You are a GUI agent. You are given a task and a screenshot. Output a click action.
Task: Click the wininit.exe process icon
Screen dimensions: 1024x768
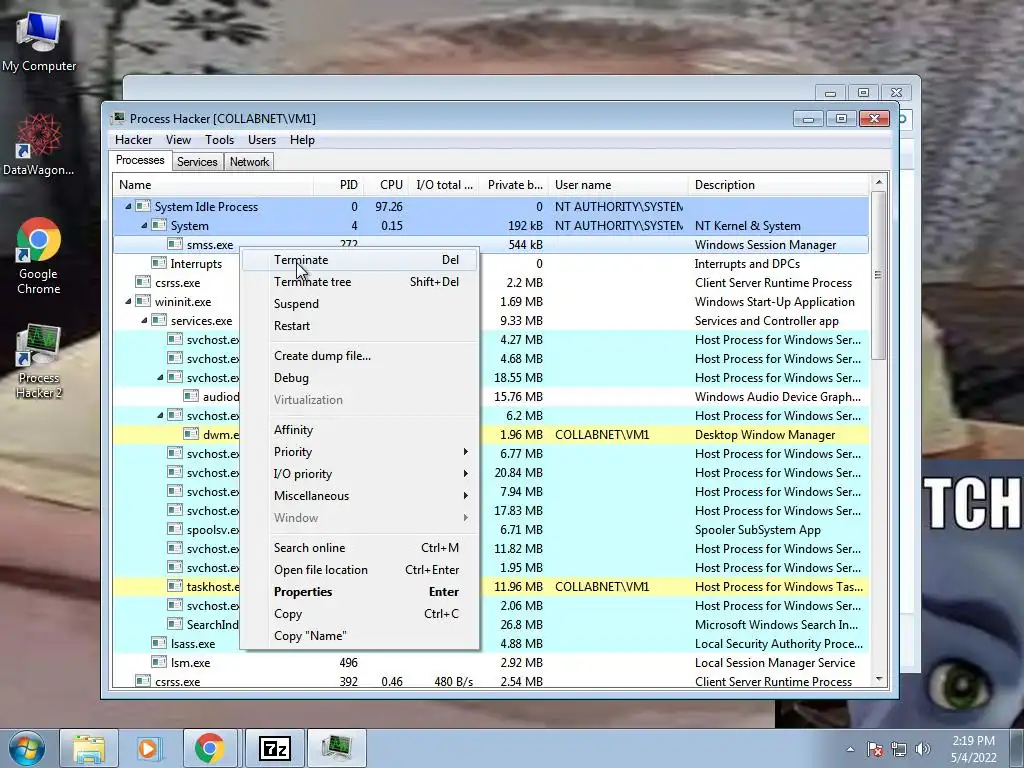pyautogui.click(x=143, y=302)
